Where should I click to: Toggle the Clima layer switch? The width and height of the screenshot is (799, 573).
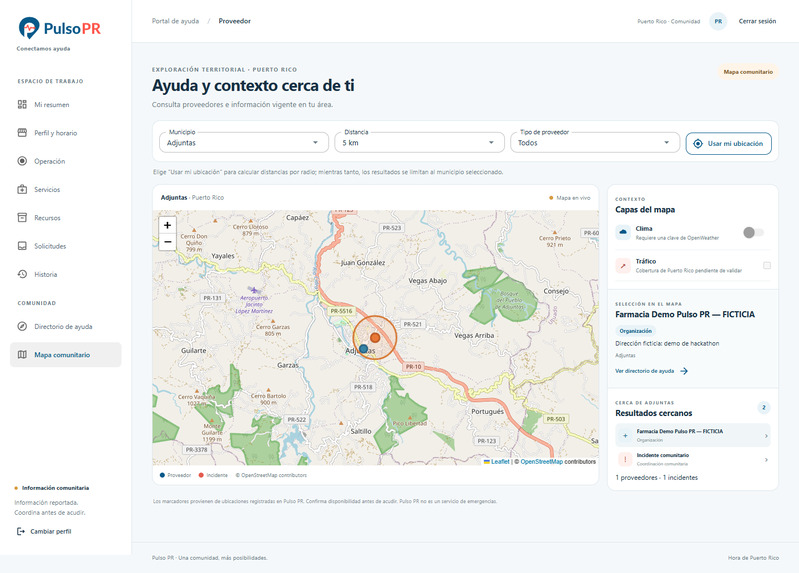click(754, 232)
